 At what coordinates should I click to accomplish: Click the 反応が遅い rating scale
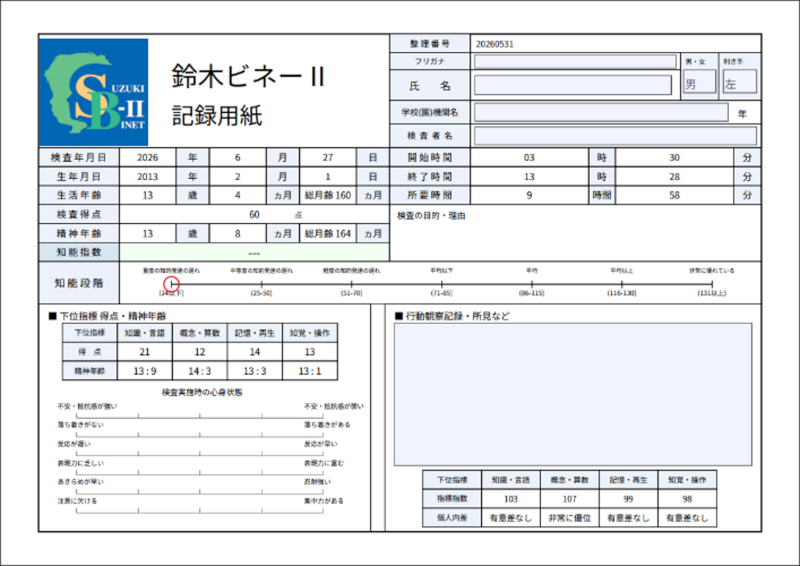[200, 454]
